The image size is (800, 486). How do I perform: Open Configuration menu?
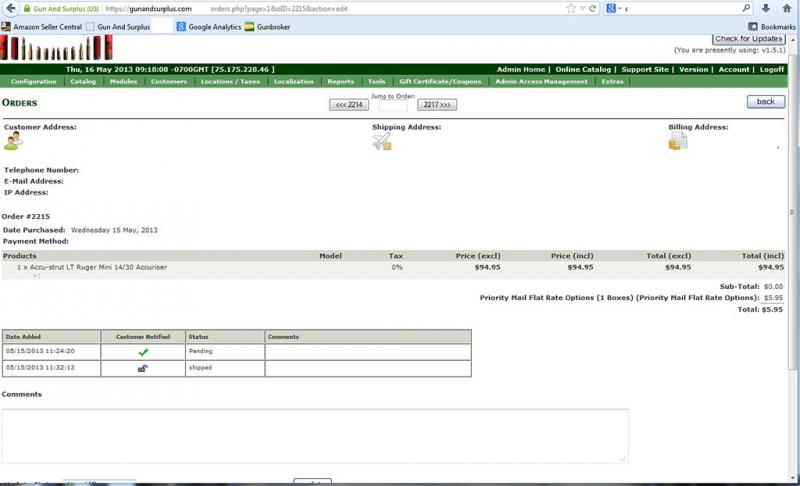[x=34, y=82]
